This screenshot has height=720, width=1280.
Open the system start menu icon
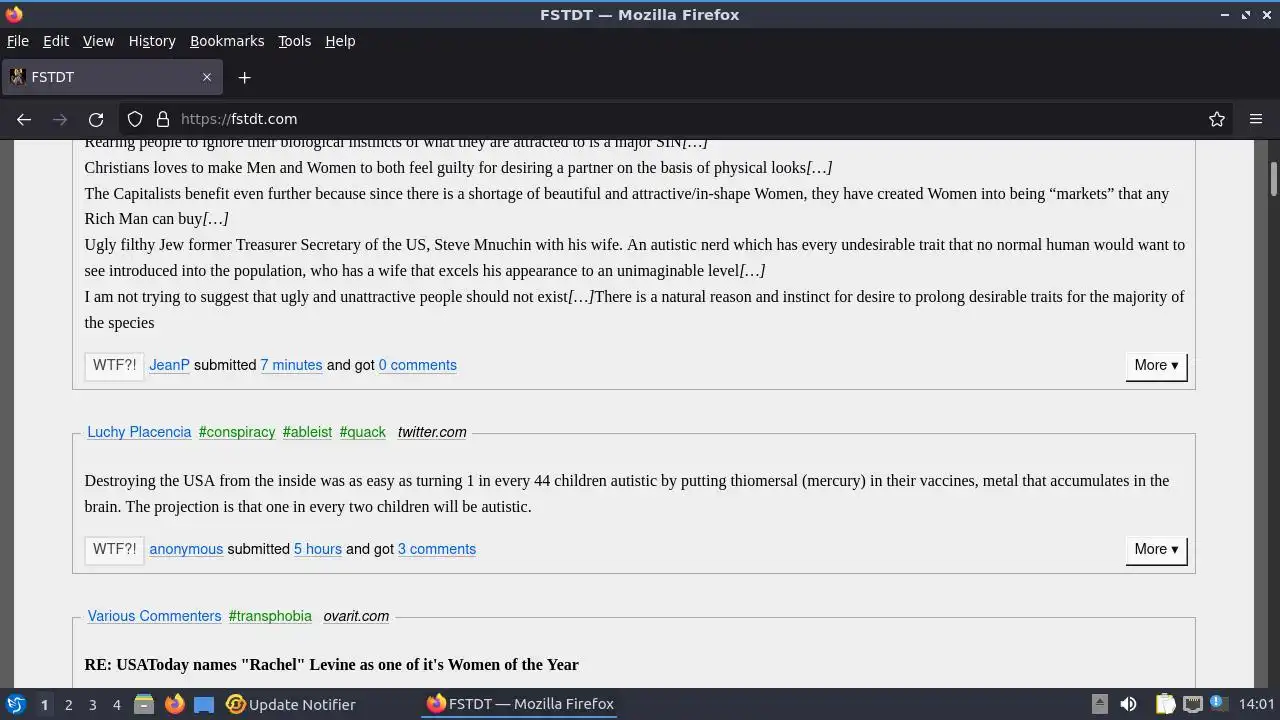(x=15, y=704)
